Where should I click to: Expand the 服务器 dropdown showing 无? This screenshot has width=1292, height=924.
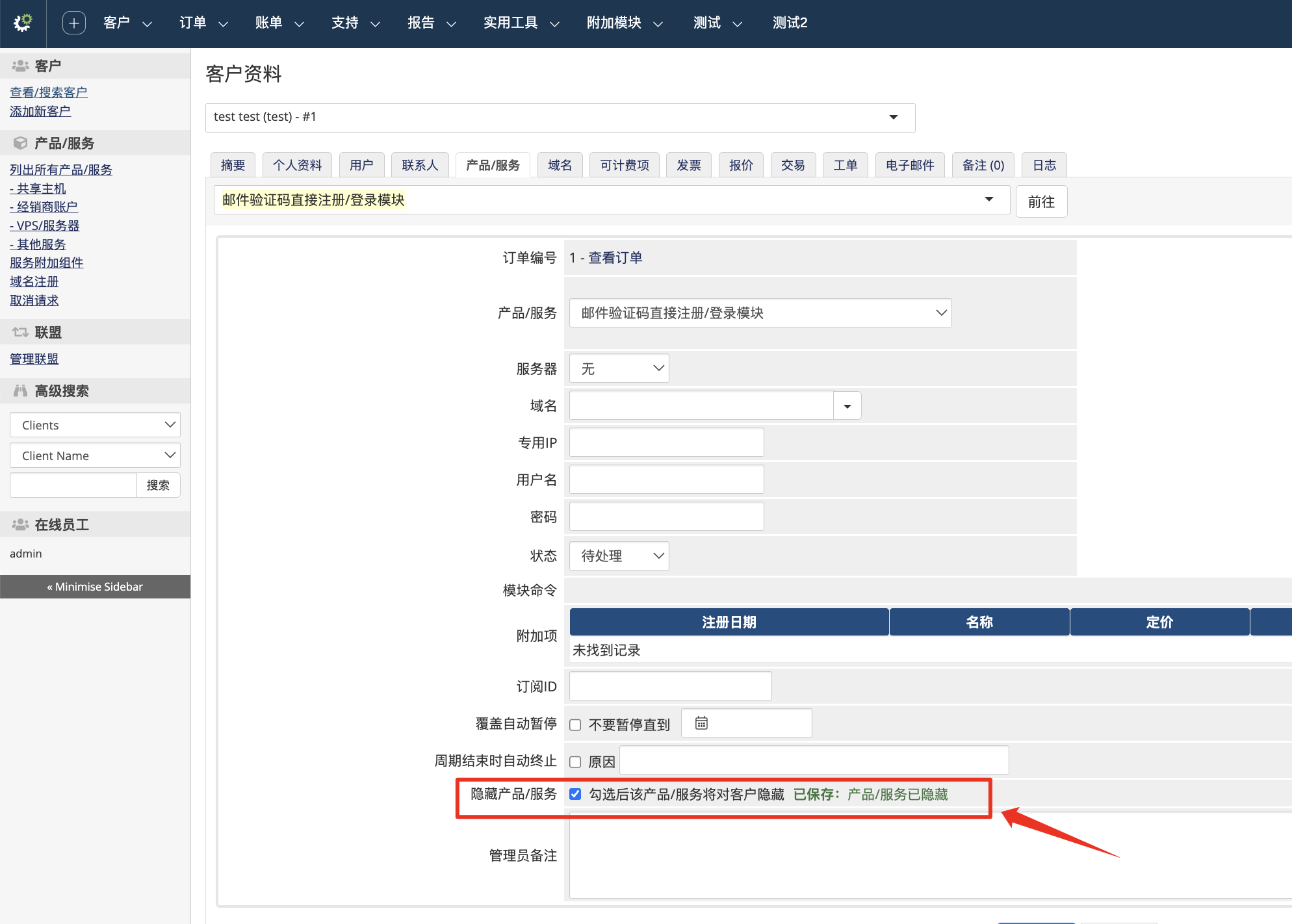[x=619, y=369]
